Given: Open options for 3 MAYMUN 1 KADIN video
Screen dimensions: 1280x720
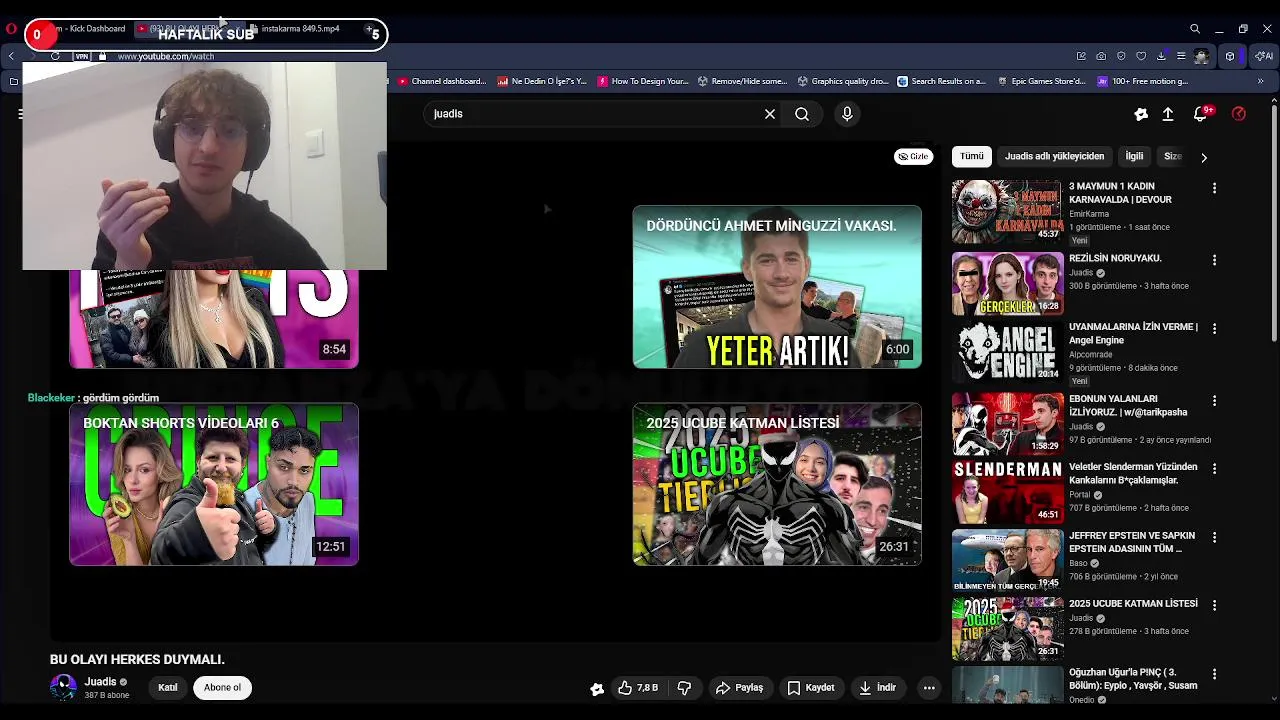Looking at the screenshot, I should point(1214,188).
